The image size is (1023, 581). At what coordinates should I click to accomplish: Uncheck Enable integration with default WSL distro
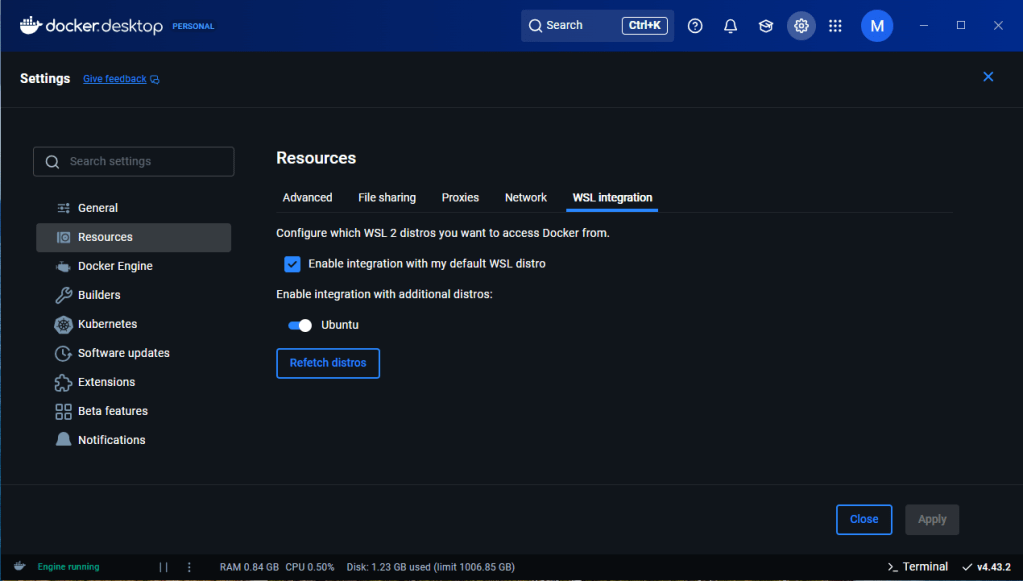click(x=292, y=264)
